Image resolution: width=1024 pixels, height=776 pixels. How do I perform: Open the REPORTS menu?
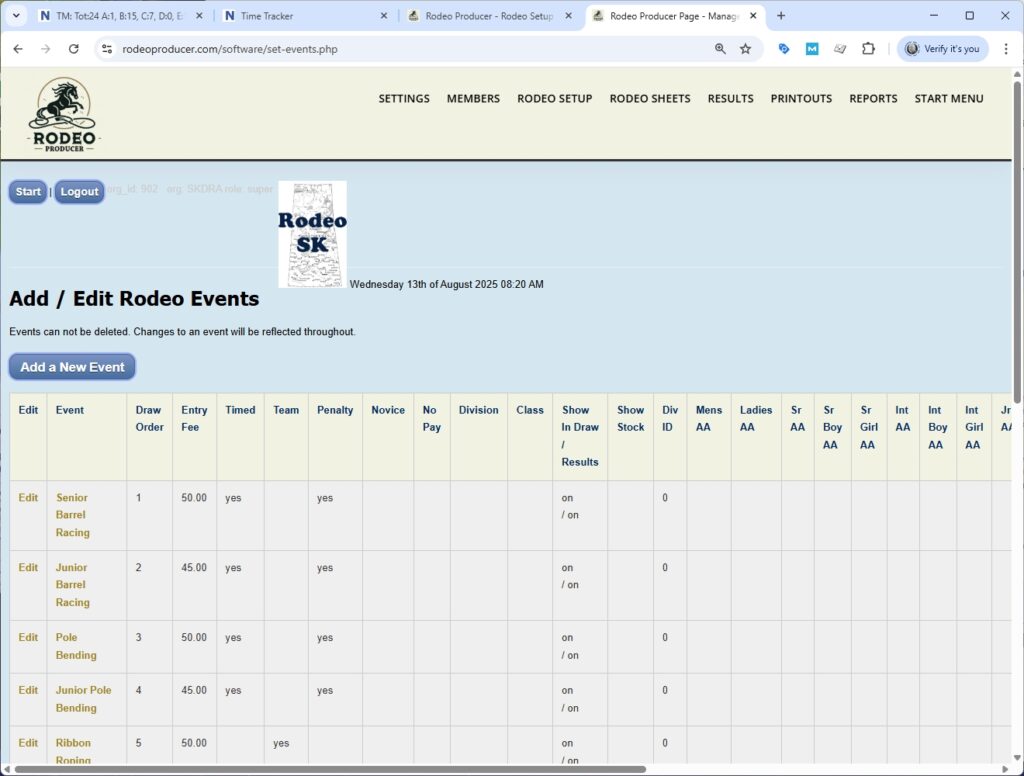873,99
